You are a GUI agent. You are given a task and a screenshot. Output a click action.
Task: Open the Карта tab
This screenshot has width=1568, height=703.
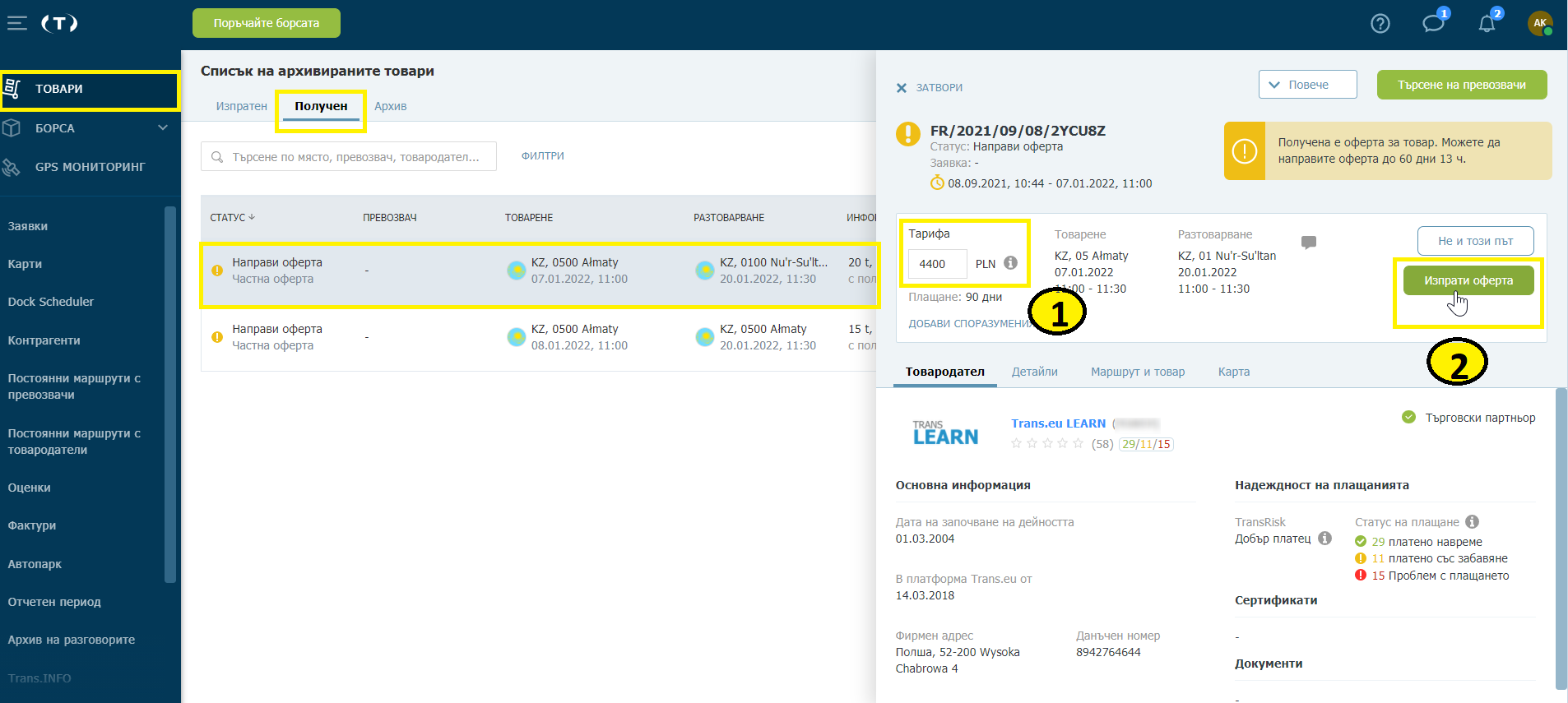point(1234,372)
